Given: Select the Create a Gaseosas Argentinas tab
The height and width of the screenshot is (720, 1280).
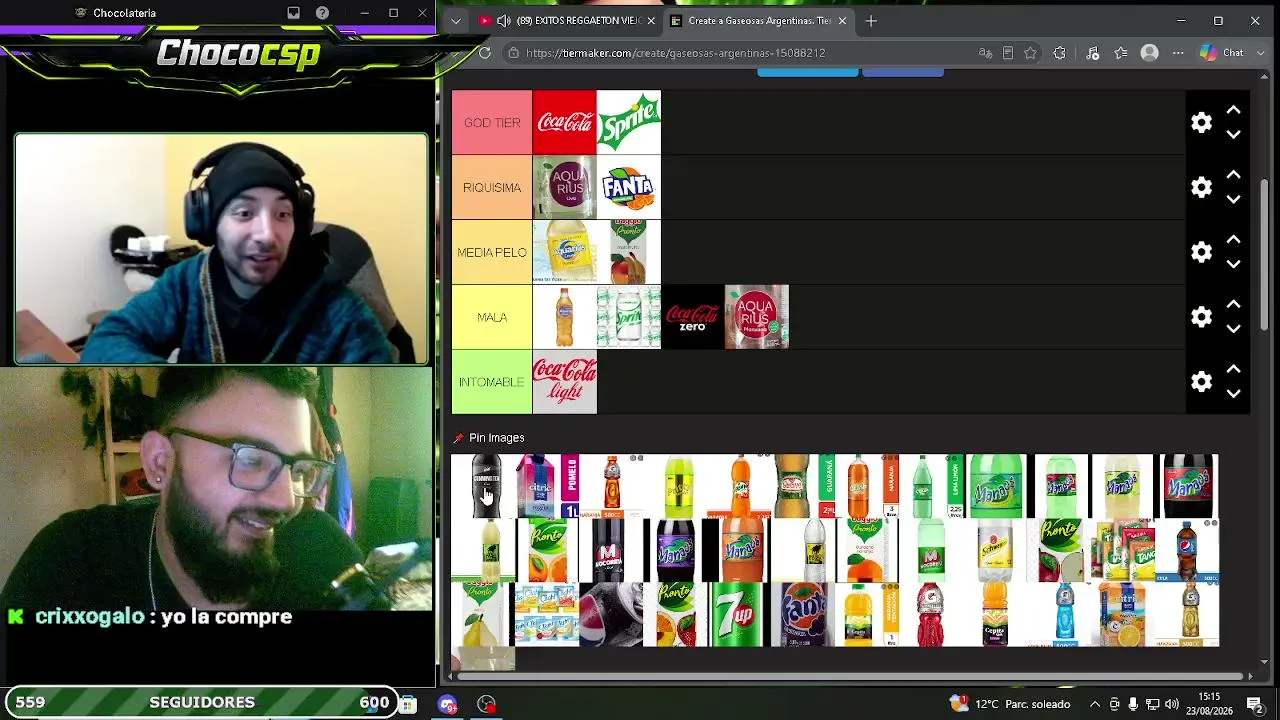Looking at the screenshot, I should (759, 21).
